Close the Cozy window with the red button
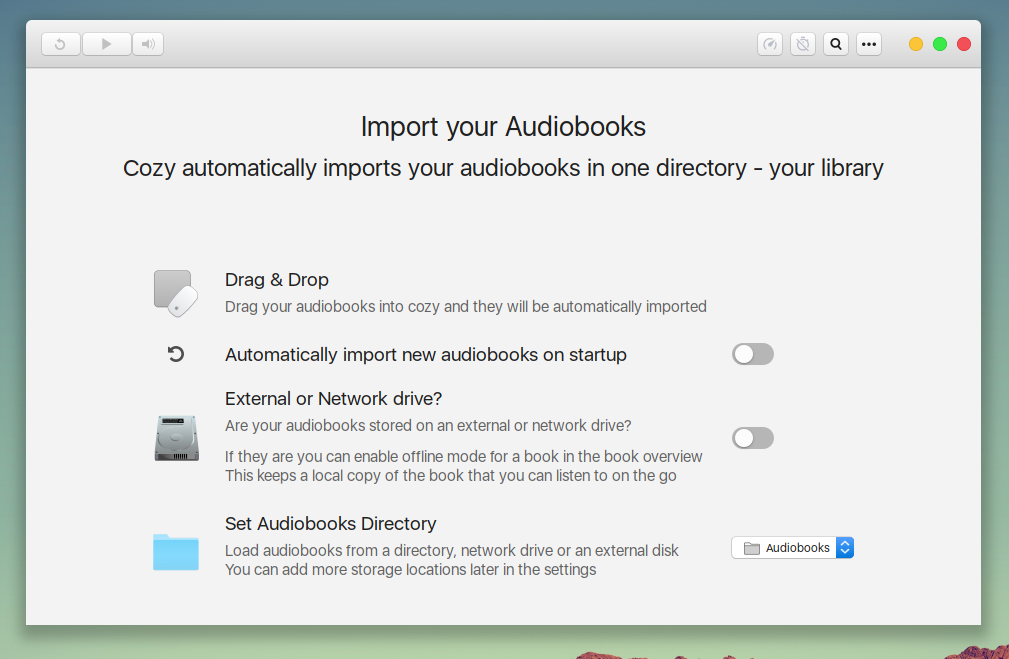 tap(964, 44)
